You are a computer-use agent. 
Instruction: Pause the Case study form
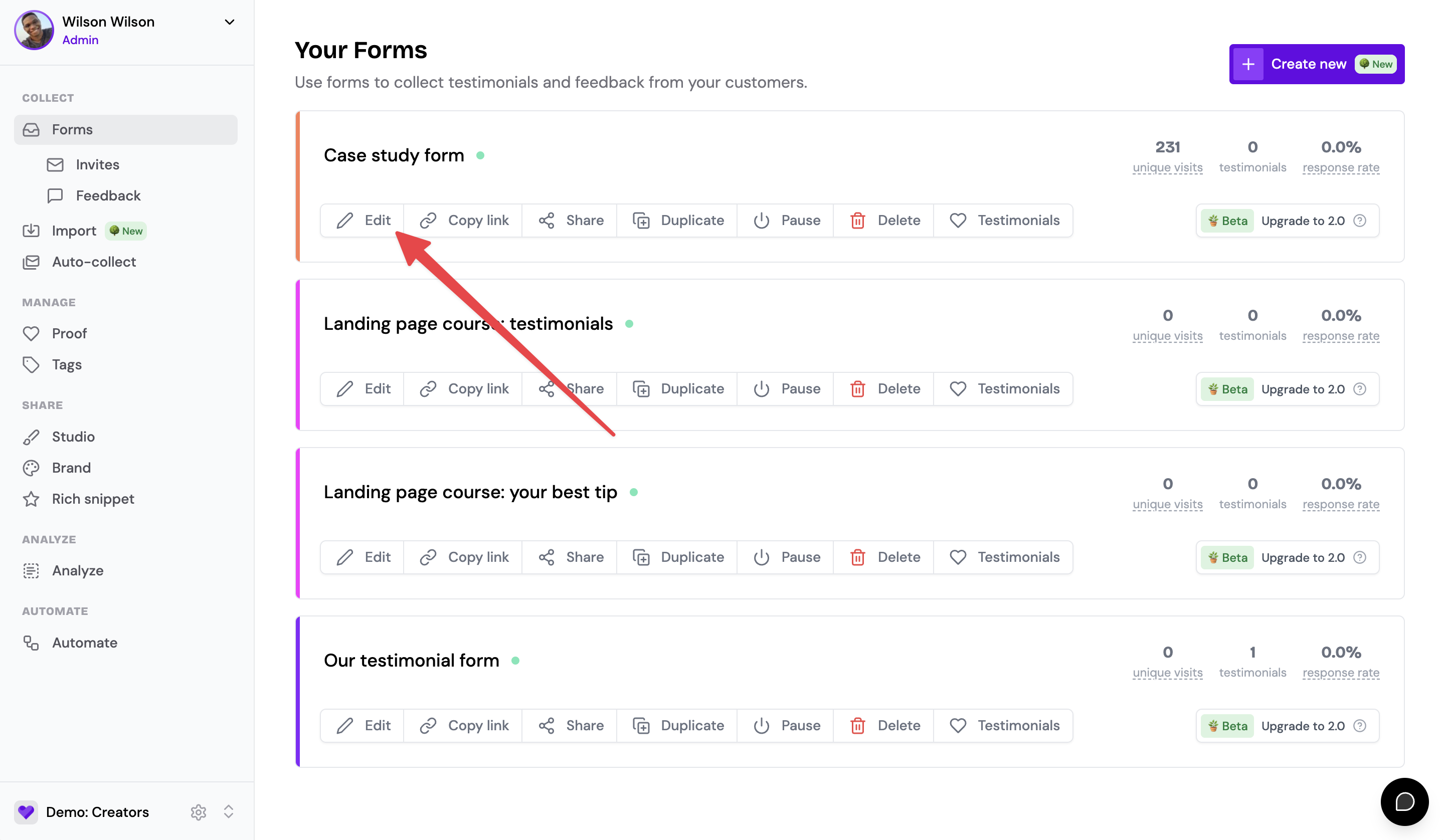[x=786, y=221]
